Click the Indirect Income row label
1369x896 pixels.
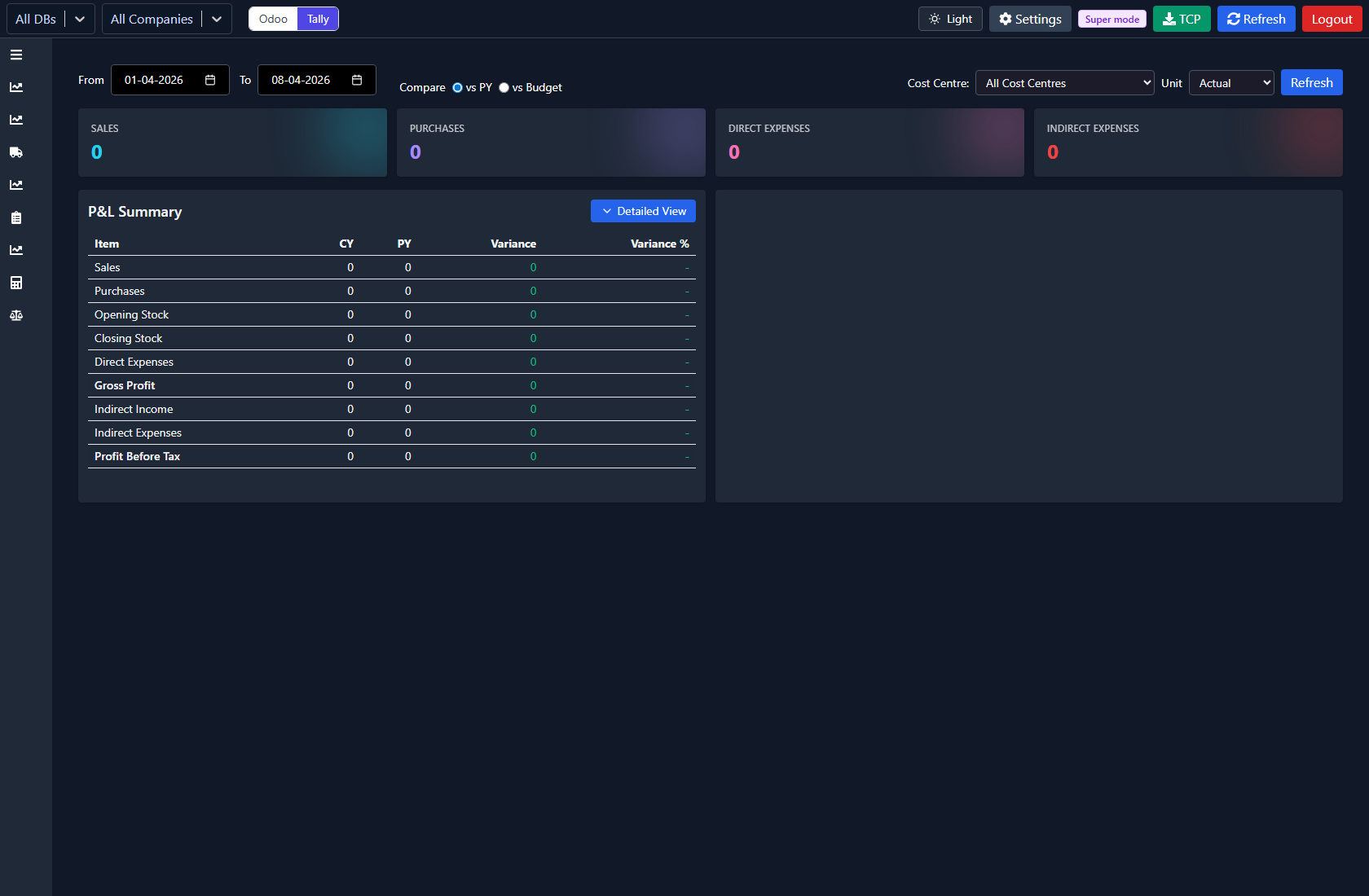pos(134,409)
